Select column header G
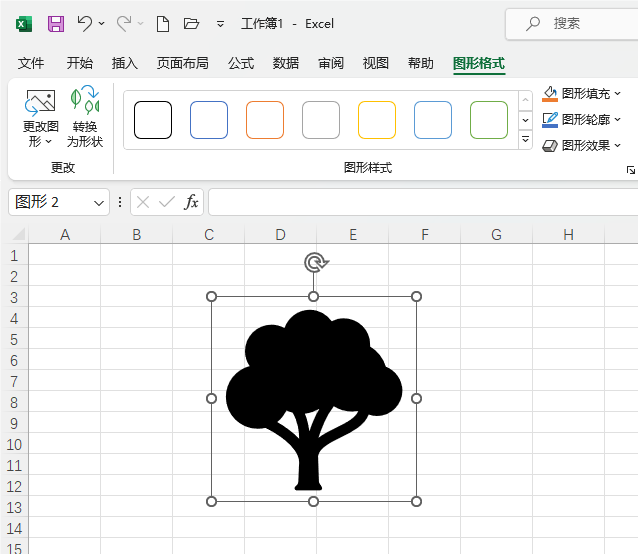 click(x=496, y=235)
